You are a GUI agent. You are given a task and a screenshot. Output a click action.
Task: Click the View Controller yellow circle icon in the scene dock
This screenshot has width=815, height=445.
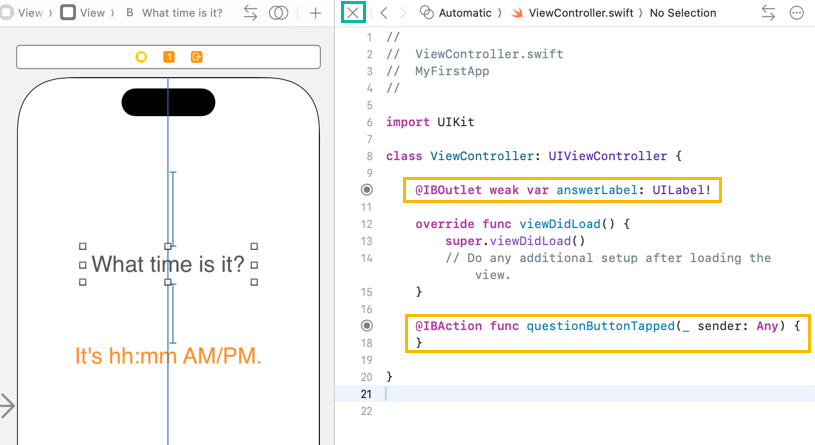point(141,57)
